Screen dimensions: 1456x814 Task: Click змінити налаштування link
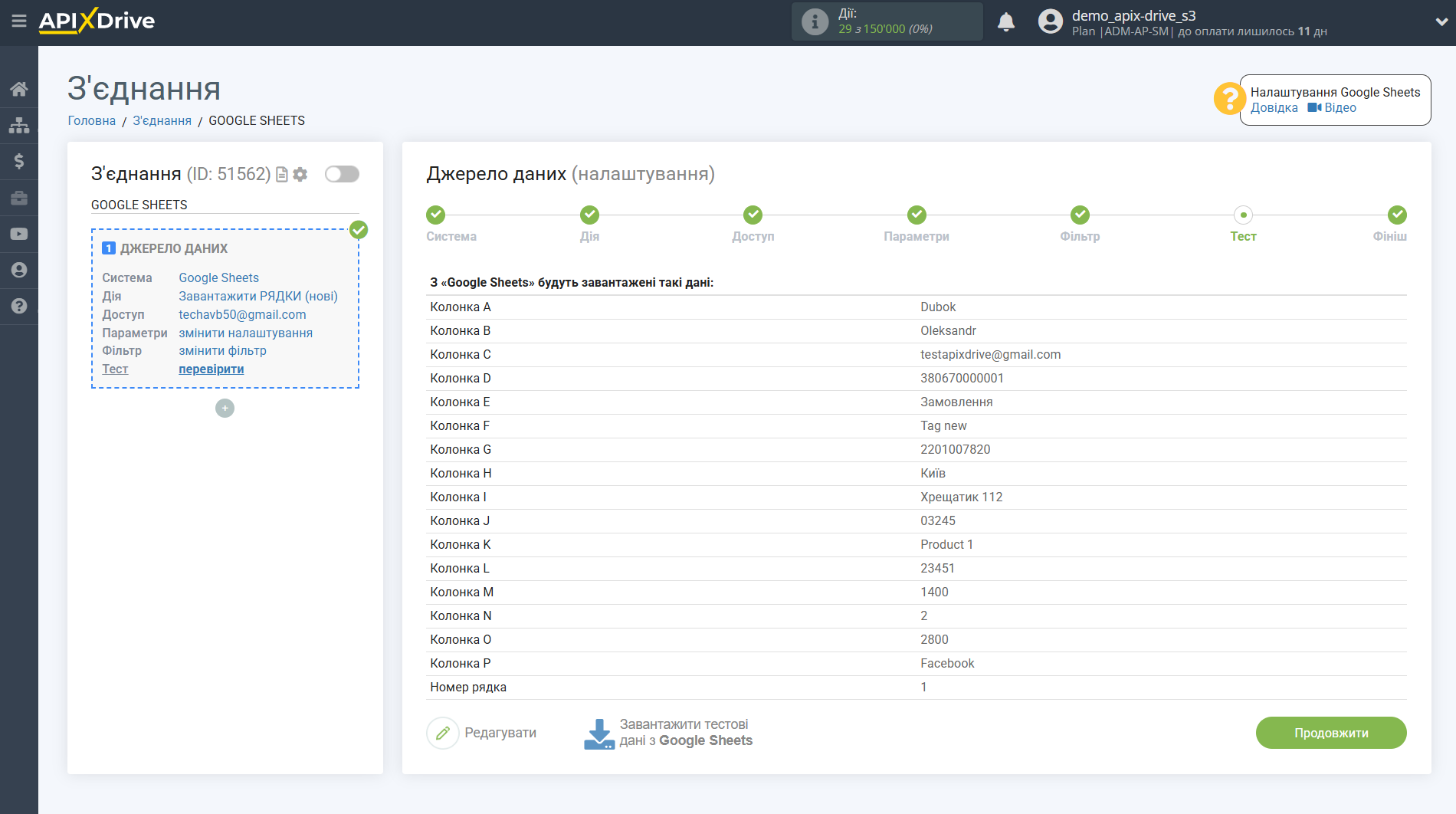[246, 333]
